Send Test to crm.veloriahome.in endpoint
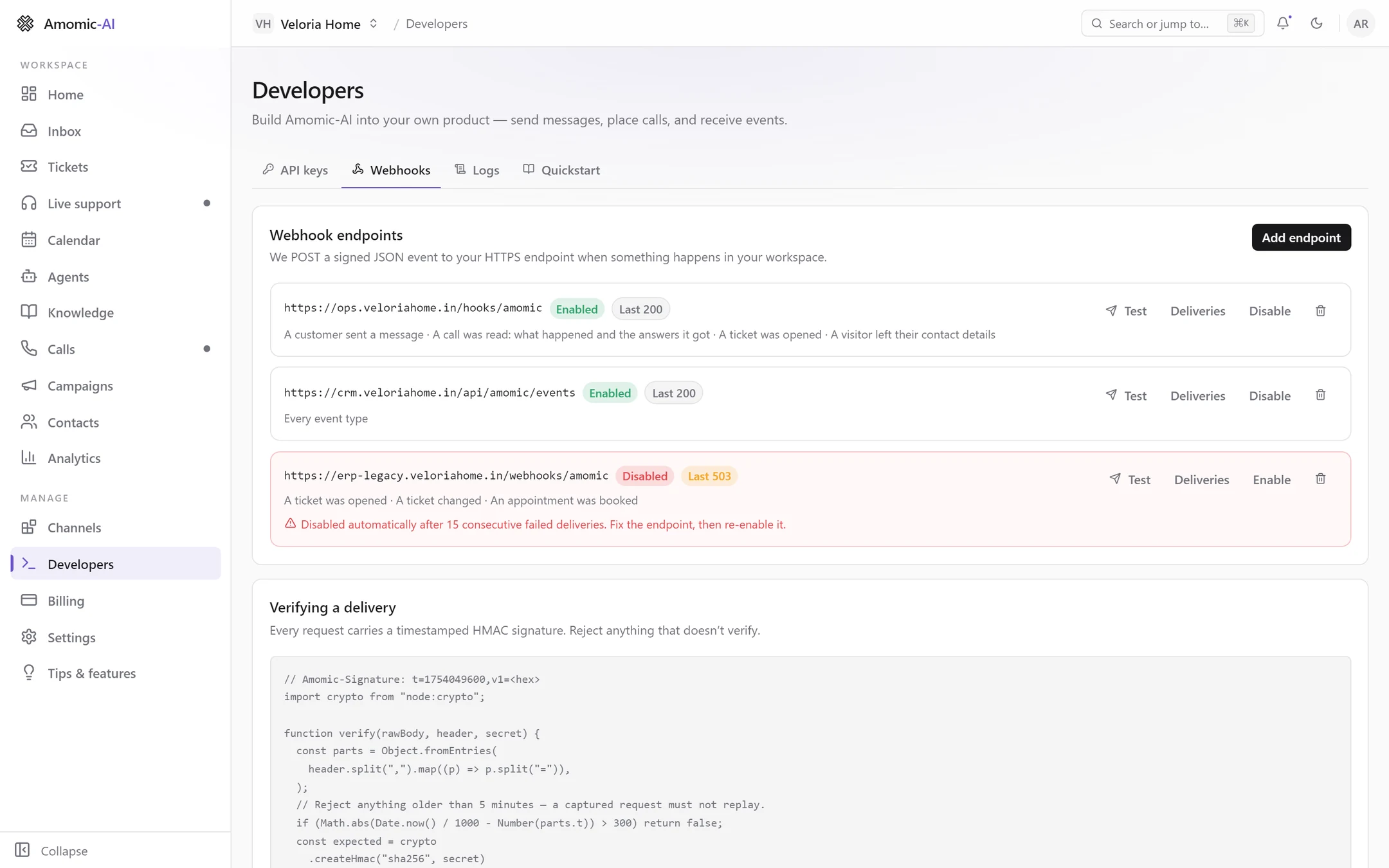The image size is (1389, 868). (x=1126, y=395)
